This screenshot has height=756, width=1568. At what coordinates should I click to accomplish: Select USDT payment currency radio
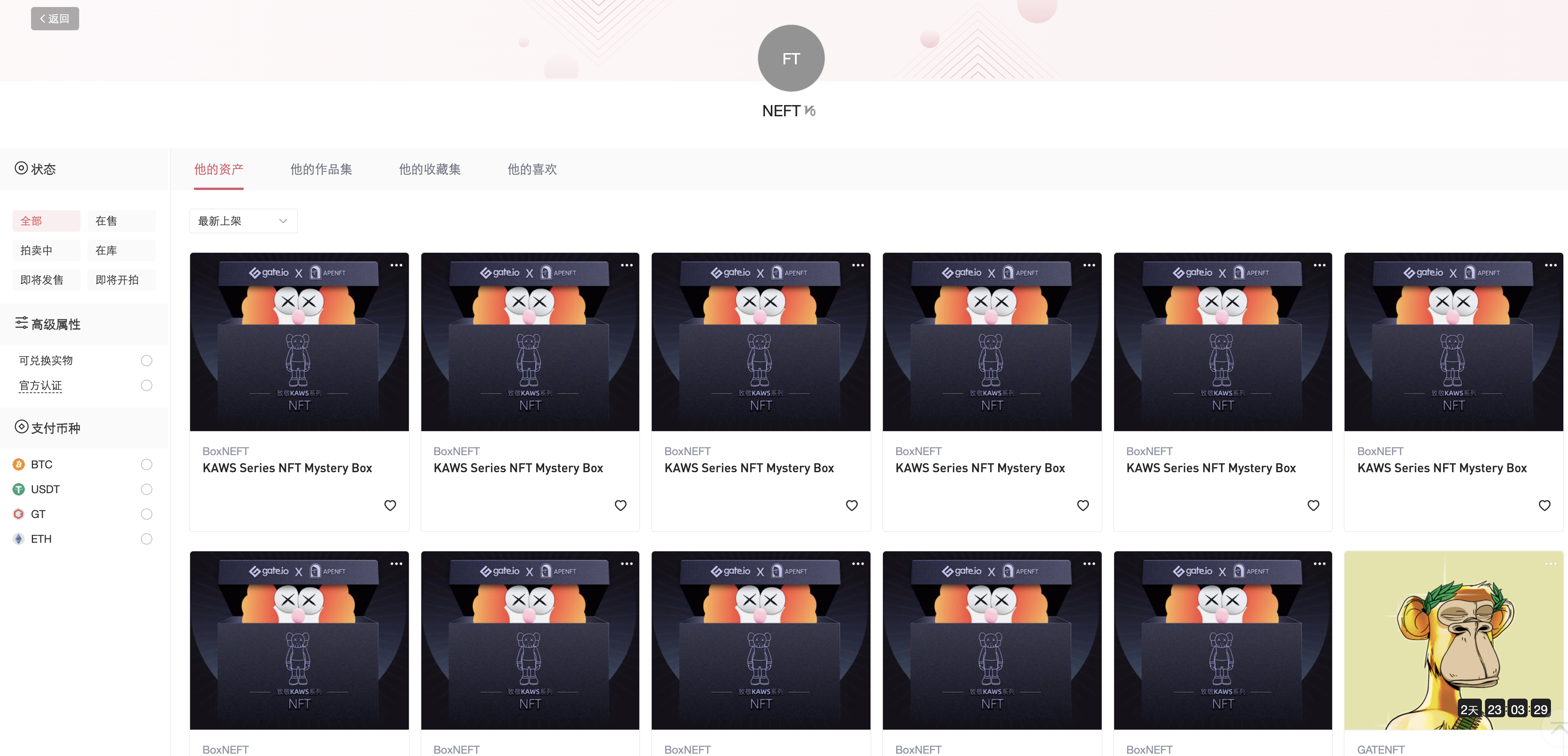(147, 490)
